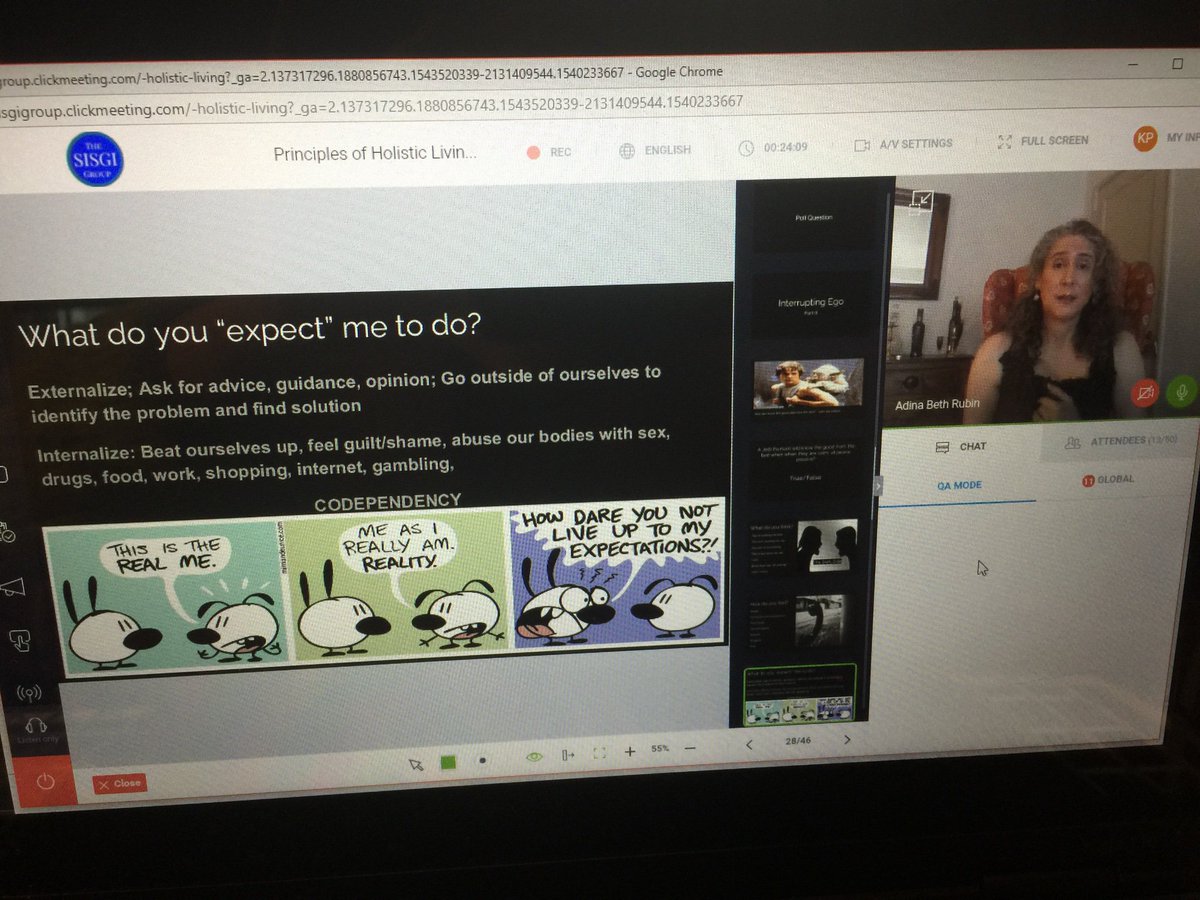Image resolution: width=1200 pixels, height=900 pixels.
Task: Click the exit-arrow presentation icon
Action: coord(568,755)
